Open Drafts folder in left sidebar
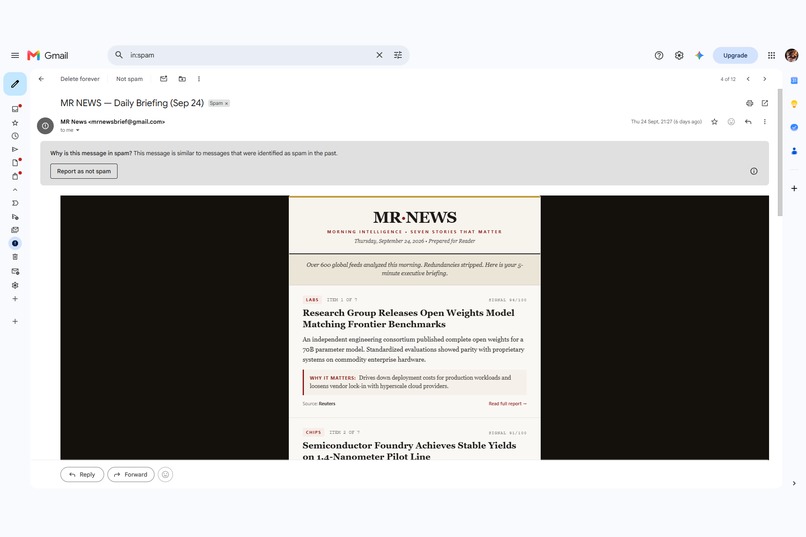This screenshot has height=537, width=806. [x=15, y=163]
